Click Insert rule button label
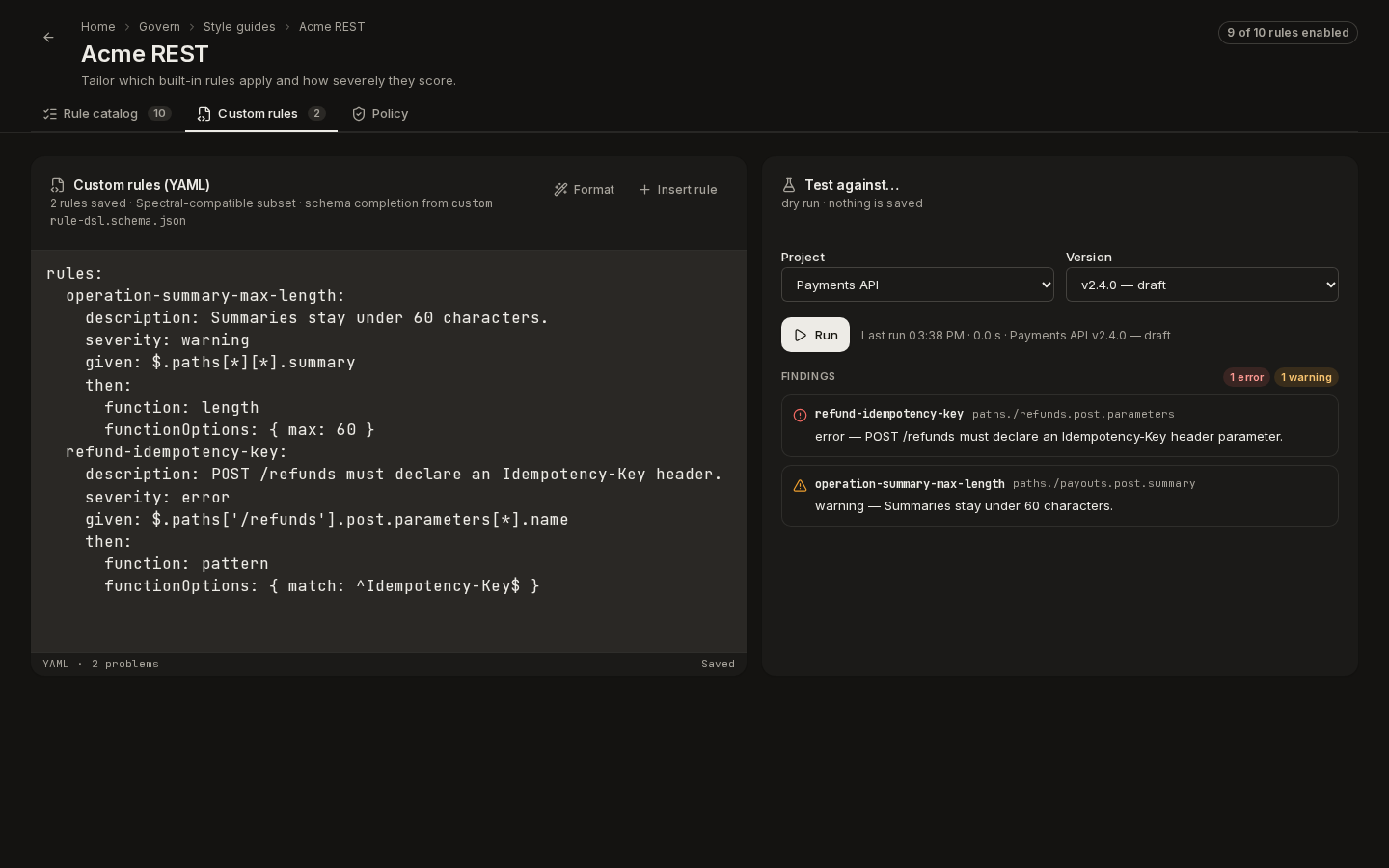1389x868 pixels. [x=687, y=190]
